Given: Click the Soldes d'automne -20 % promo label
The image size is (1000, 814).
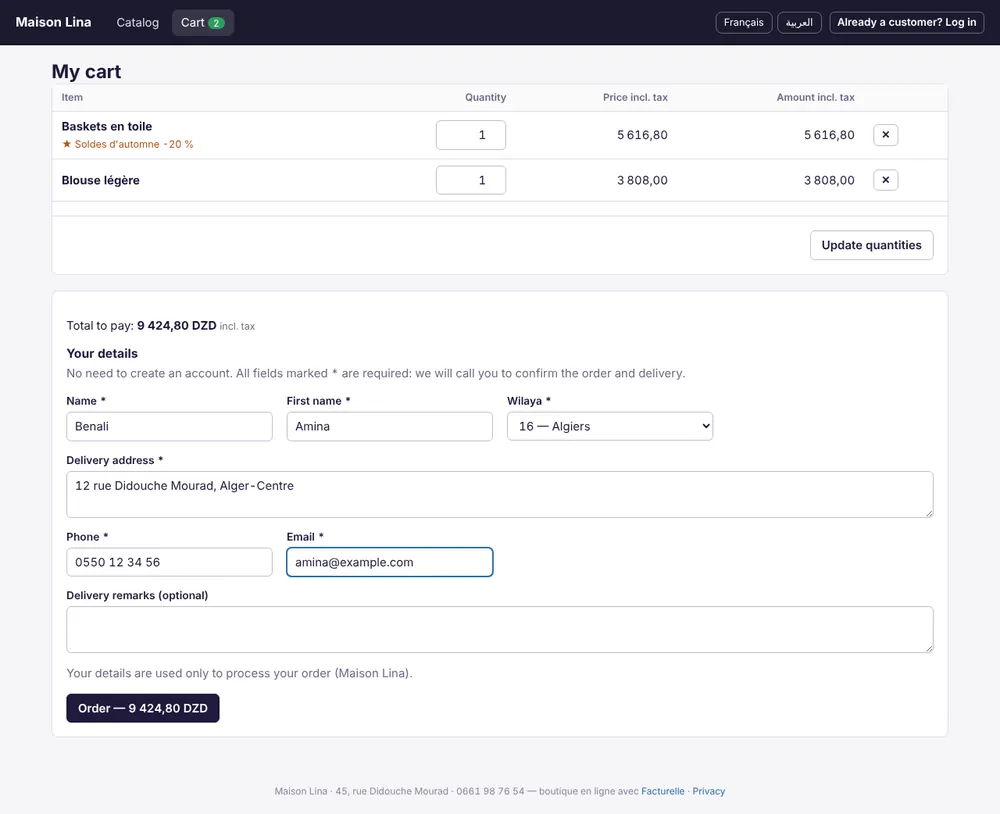Looking at the screenshot, I should [134, 144].
